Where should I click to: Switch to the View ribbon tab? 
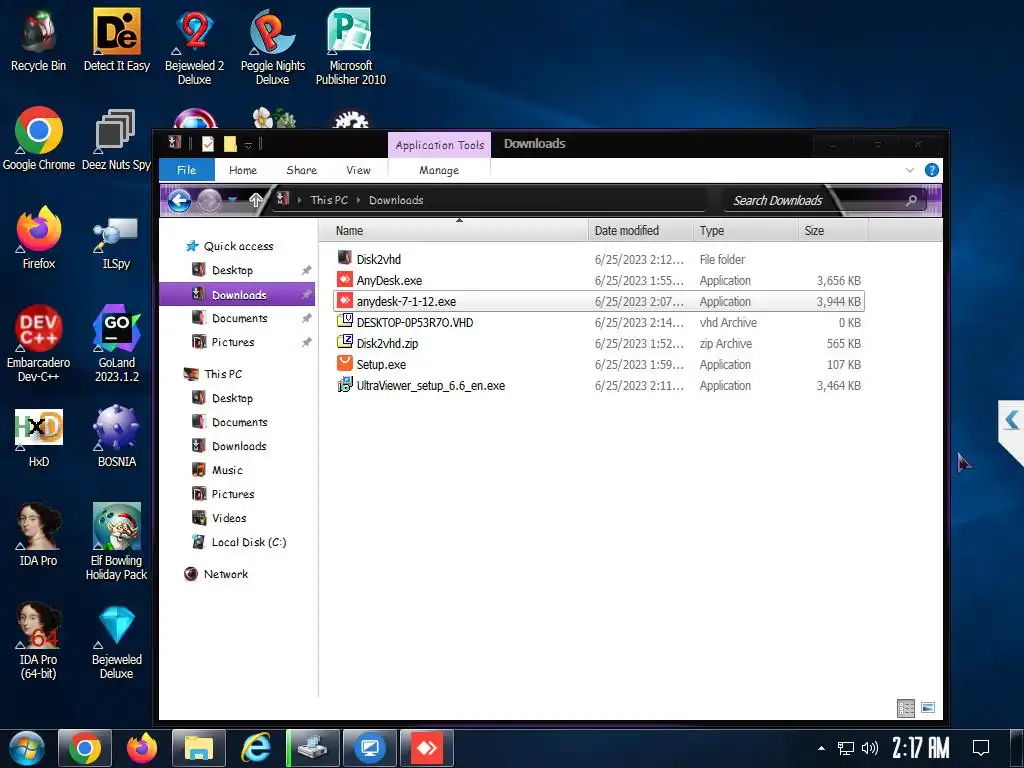pyautogui.click(x=358, y=170)
